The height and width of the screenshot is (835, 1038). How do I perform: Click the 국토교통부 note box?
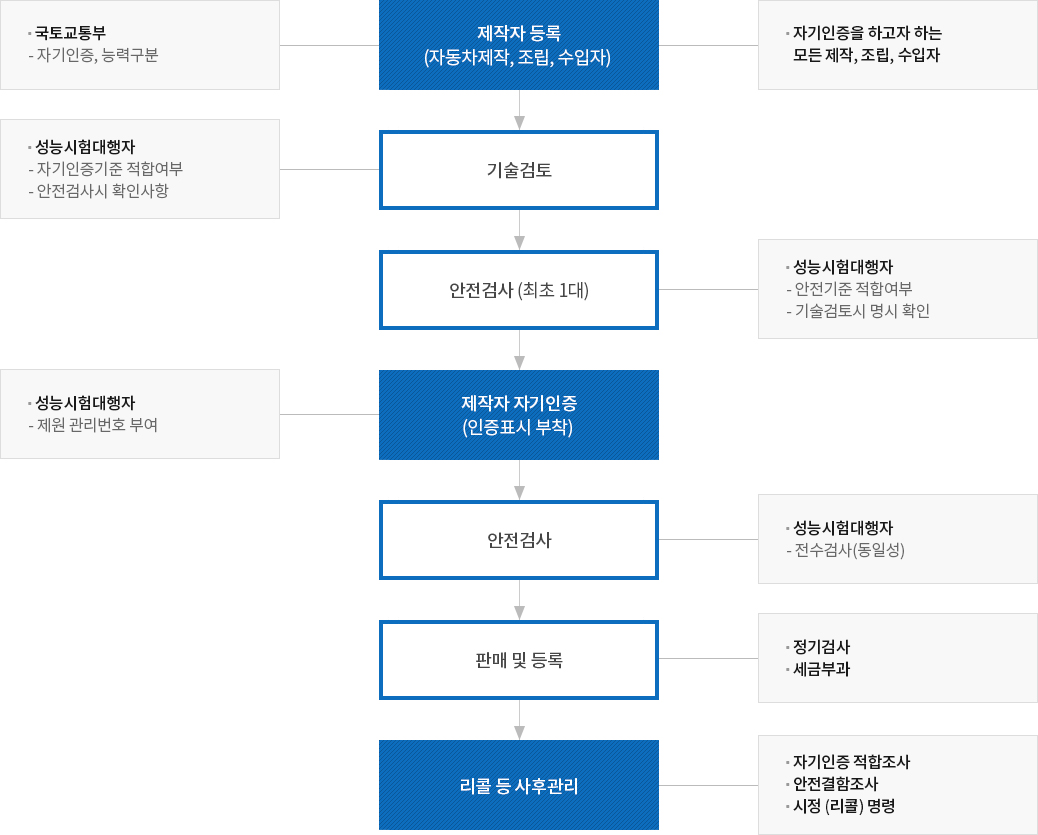pyautogui.click(x=140, y=45)
